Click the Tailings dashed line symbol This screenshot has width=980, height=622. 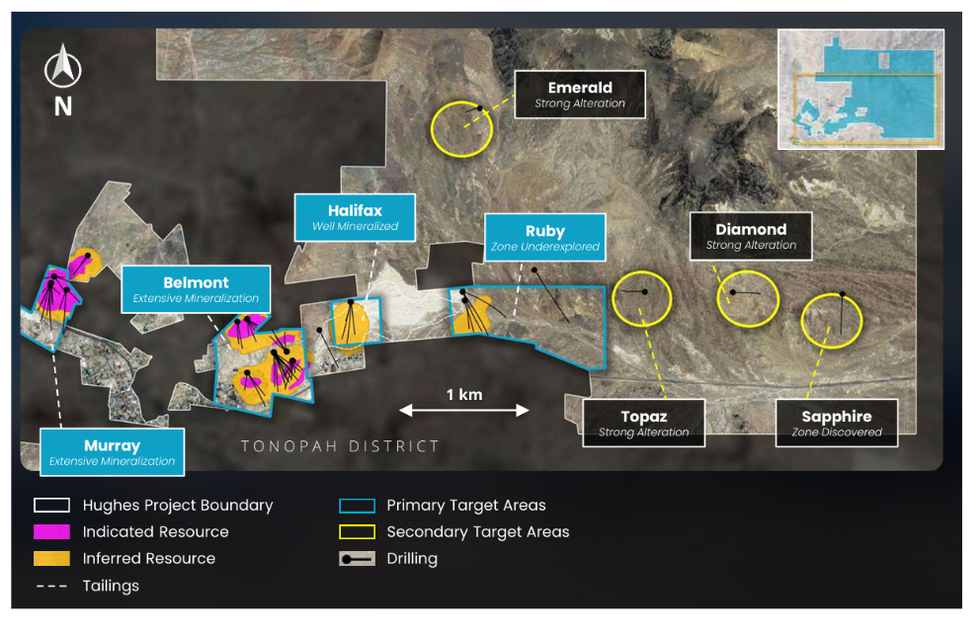(52, 586)
